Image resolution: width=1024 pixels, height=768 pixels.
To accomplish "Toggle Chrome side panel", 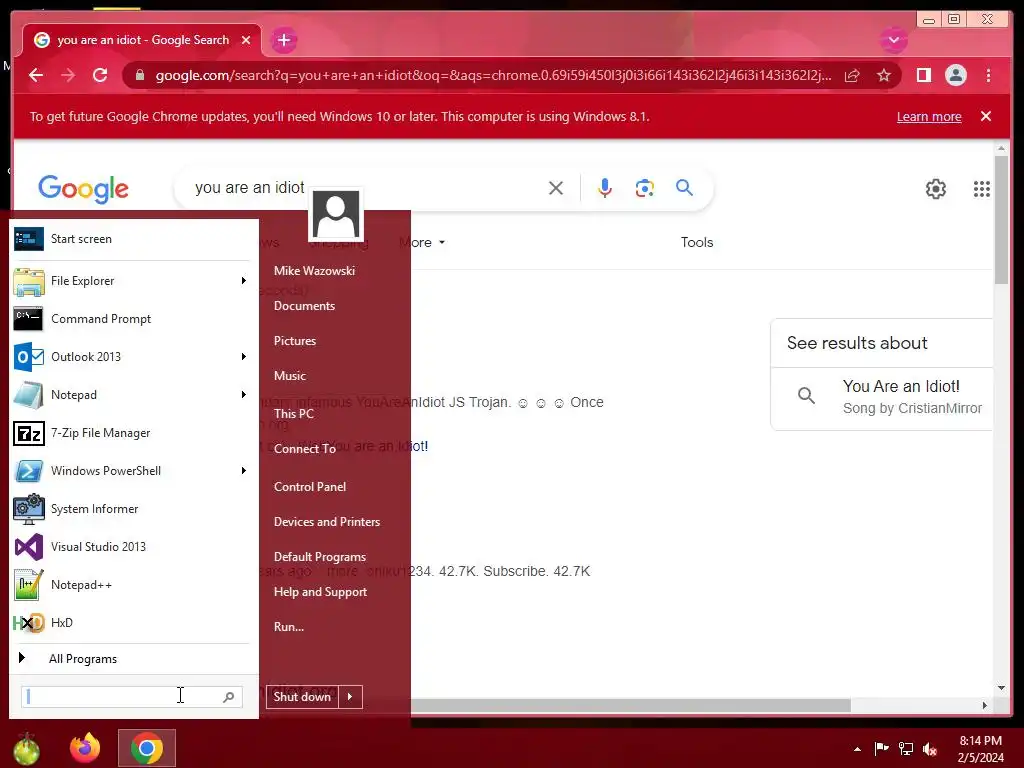I will [x=923, y=75].
